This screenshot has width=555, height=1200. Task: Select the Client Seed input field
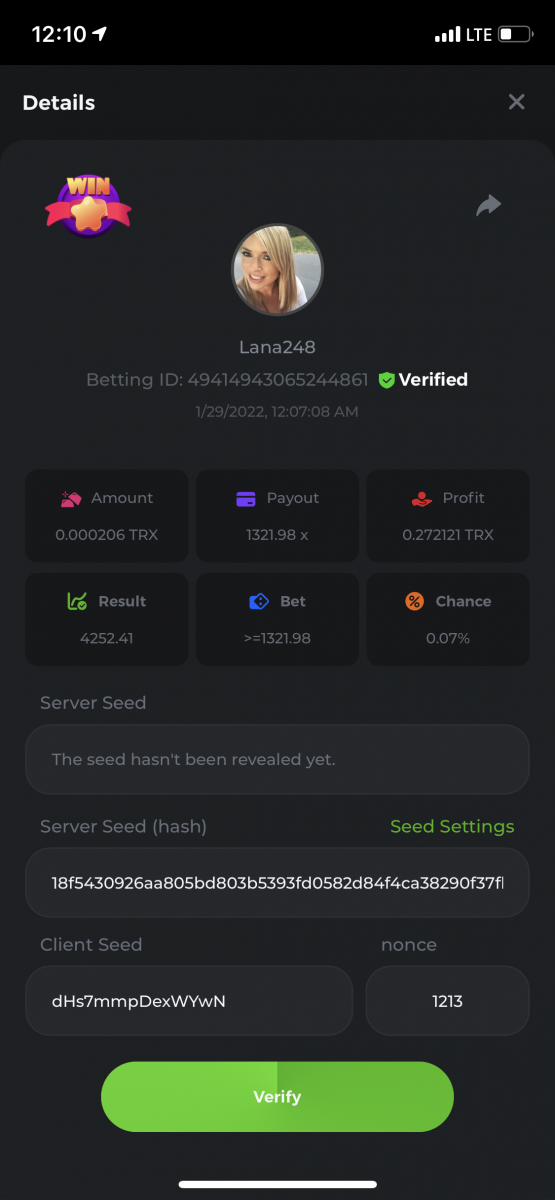pos(189,1000)
